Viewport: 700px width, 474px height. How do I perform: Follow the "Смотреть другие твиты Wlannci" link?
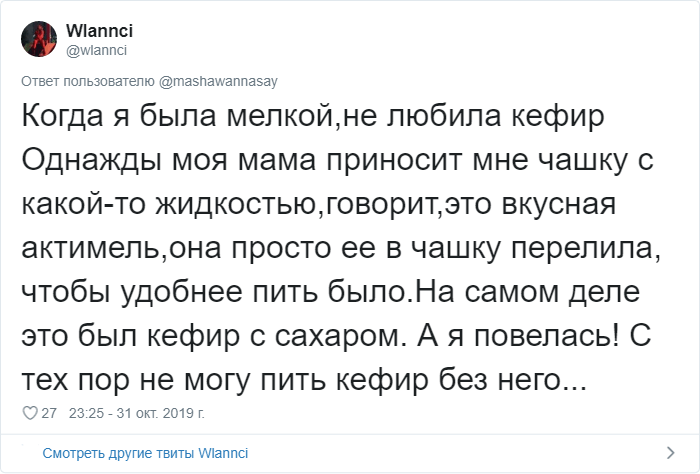(145, 453)
